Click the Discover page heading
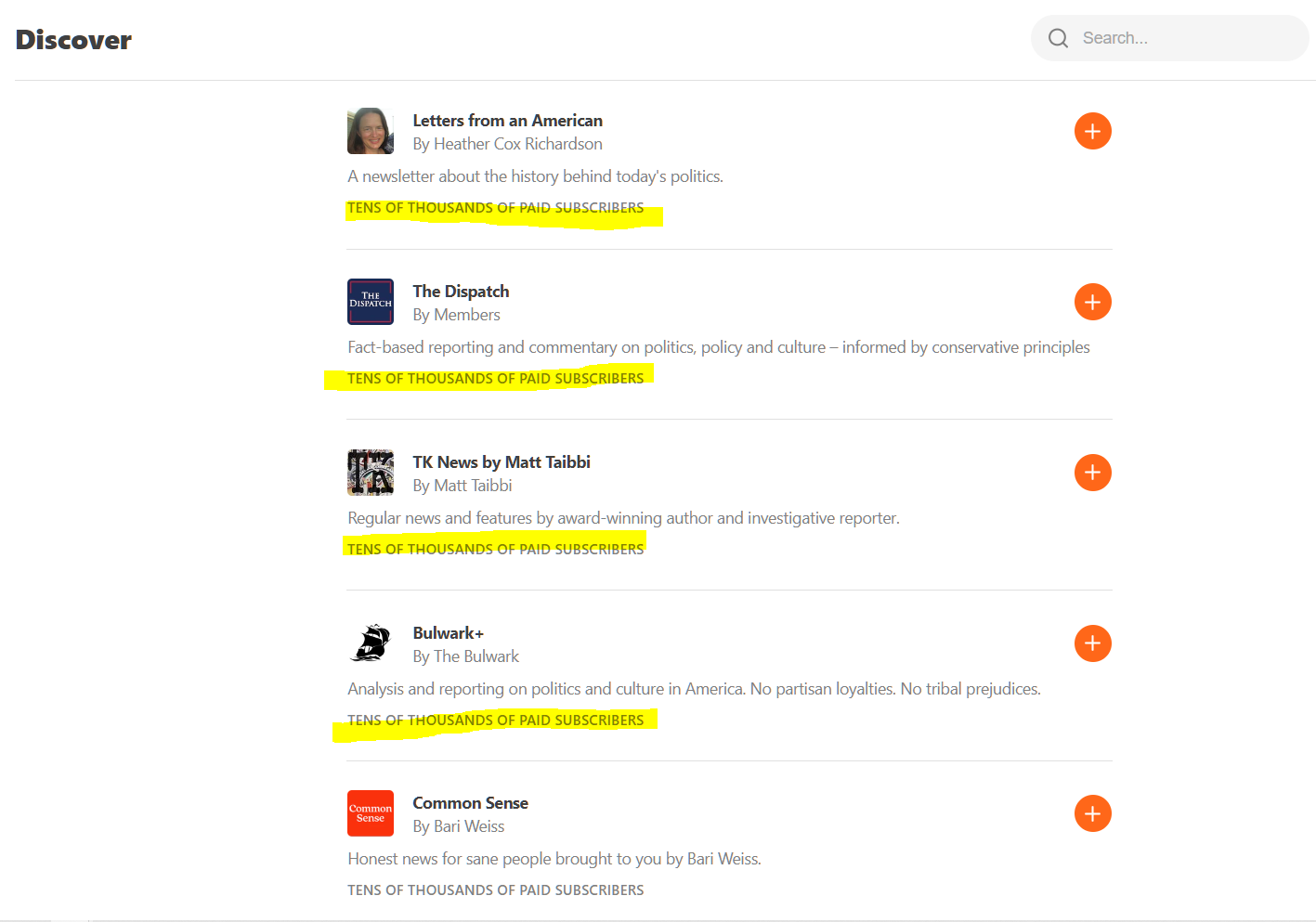This screenshot has height=922, width=1316. [x=73, y=40]
